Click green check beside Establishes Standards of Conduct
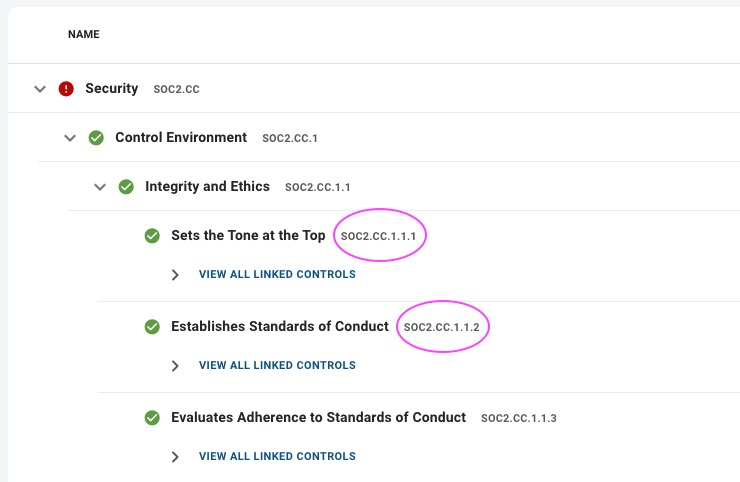Screen dimensions: 740x482 (x=152, y=327)
